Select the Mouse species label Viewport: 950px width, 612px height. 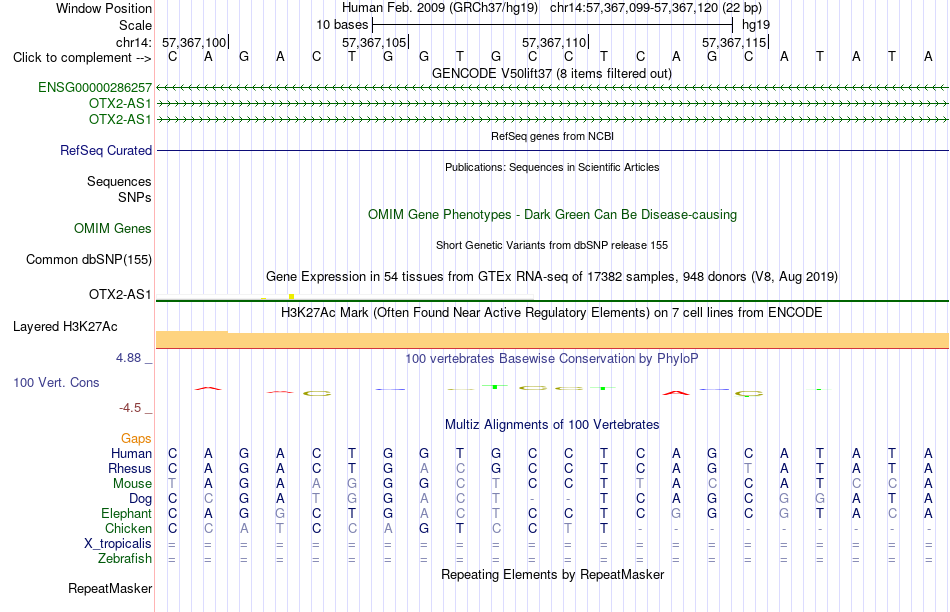coord(132,484)
